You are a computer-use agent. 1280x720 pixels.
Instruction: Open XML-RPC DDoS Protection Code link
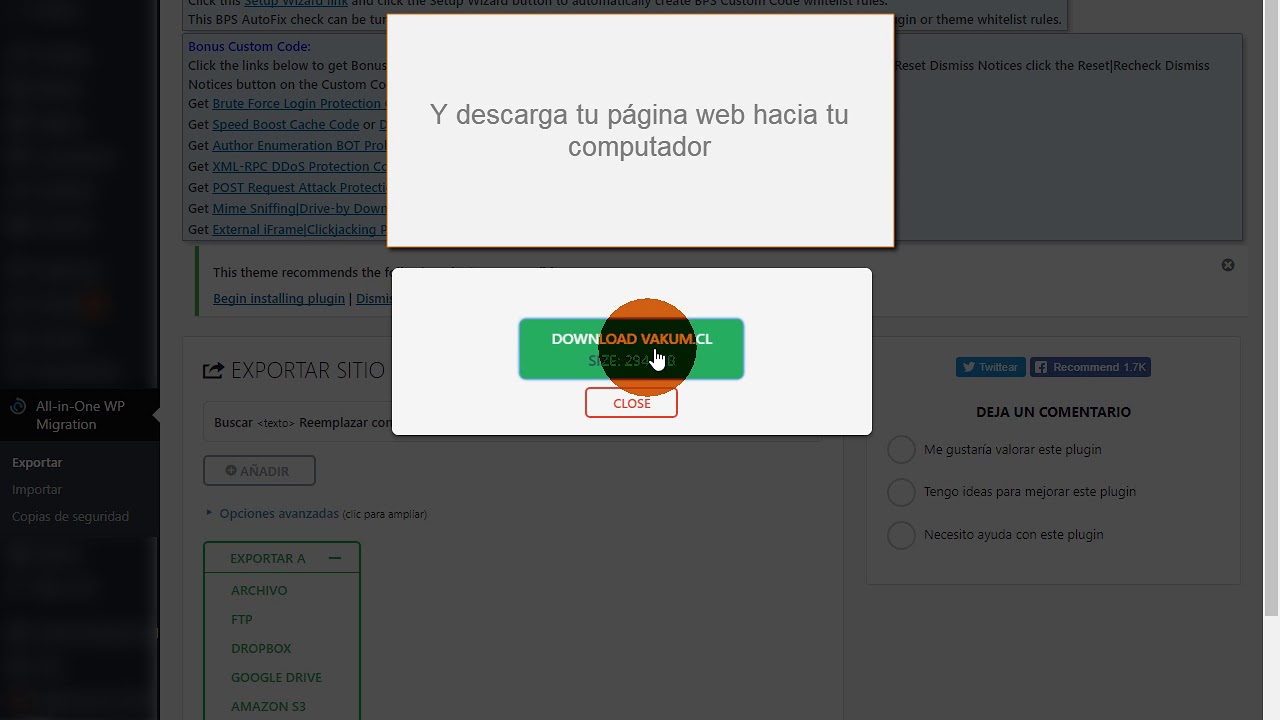[x=299, y=166]
